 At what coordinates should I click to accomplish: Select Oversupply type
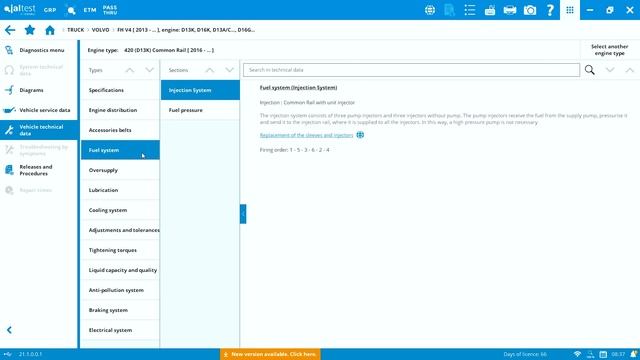[120, 170]
